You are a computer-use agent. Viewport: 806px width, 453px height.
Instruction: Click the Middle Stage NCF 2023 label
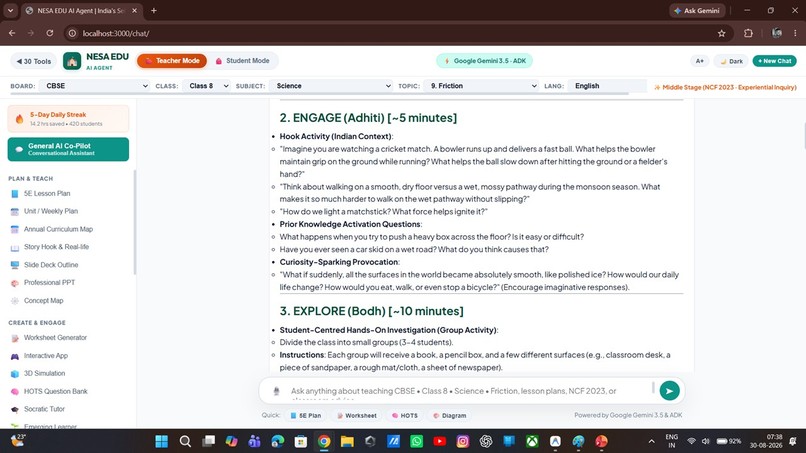(725, 87)
